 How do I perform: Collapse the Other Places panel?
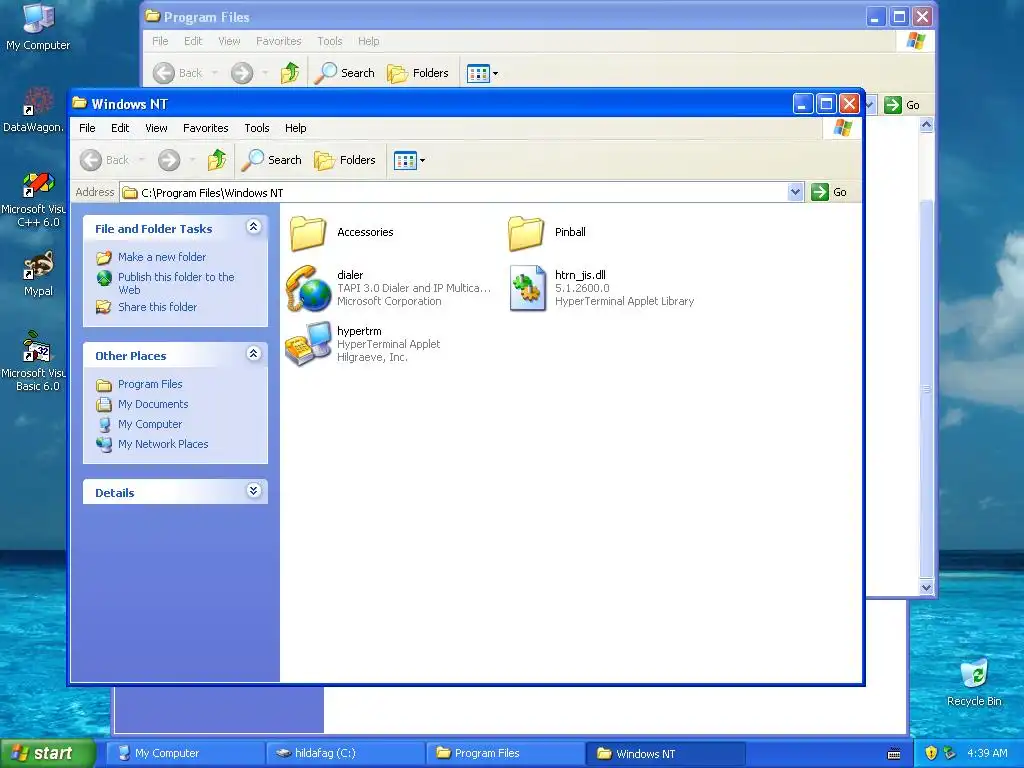pyautogui.click(x=254, y=354)
